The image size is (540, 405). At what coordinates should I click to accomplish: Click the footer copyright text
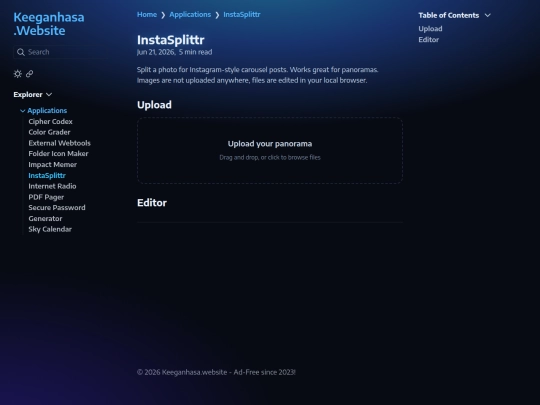216,372
